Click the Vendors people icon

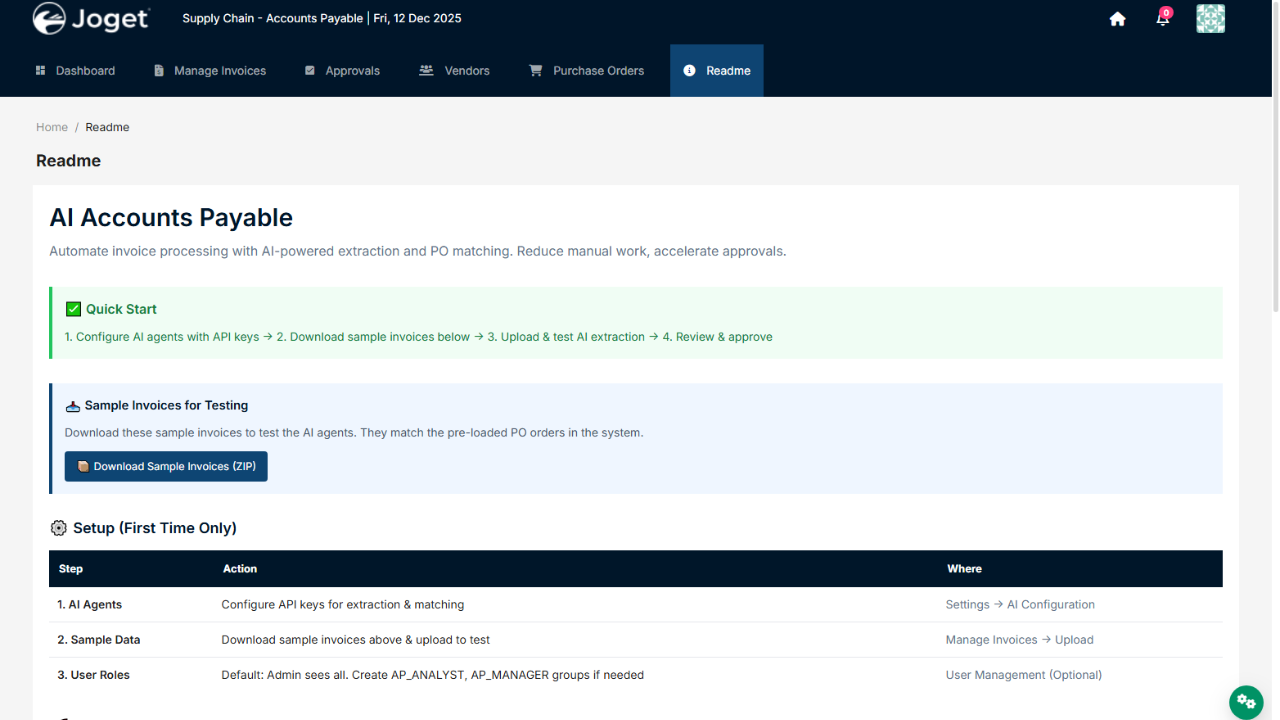[x=426, y=71]
